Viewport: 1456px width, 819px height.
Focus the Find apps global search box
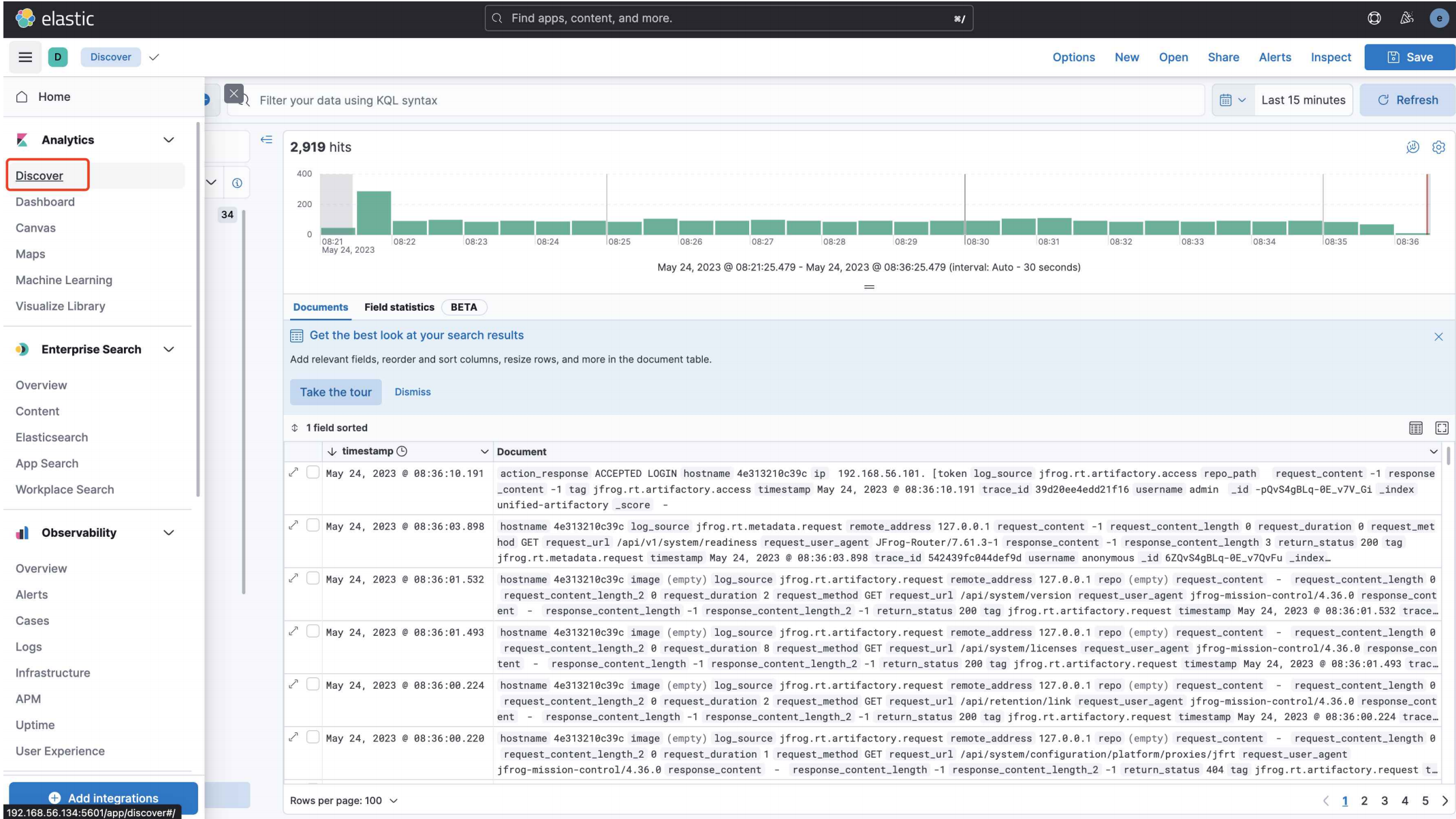tap(729, 18)
